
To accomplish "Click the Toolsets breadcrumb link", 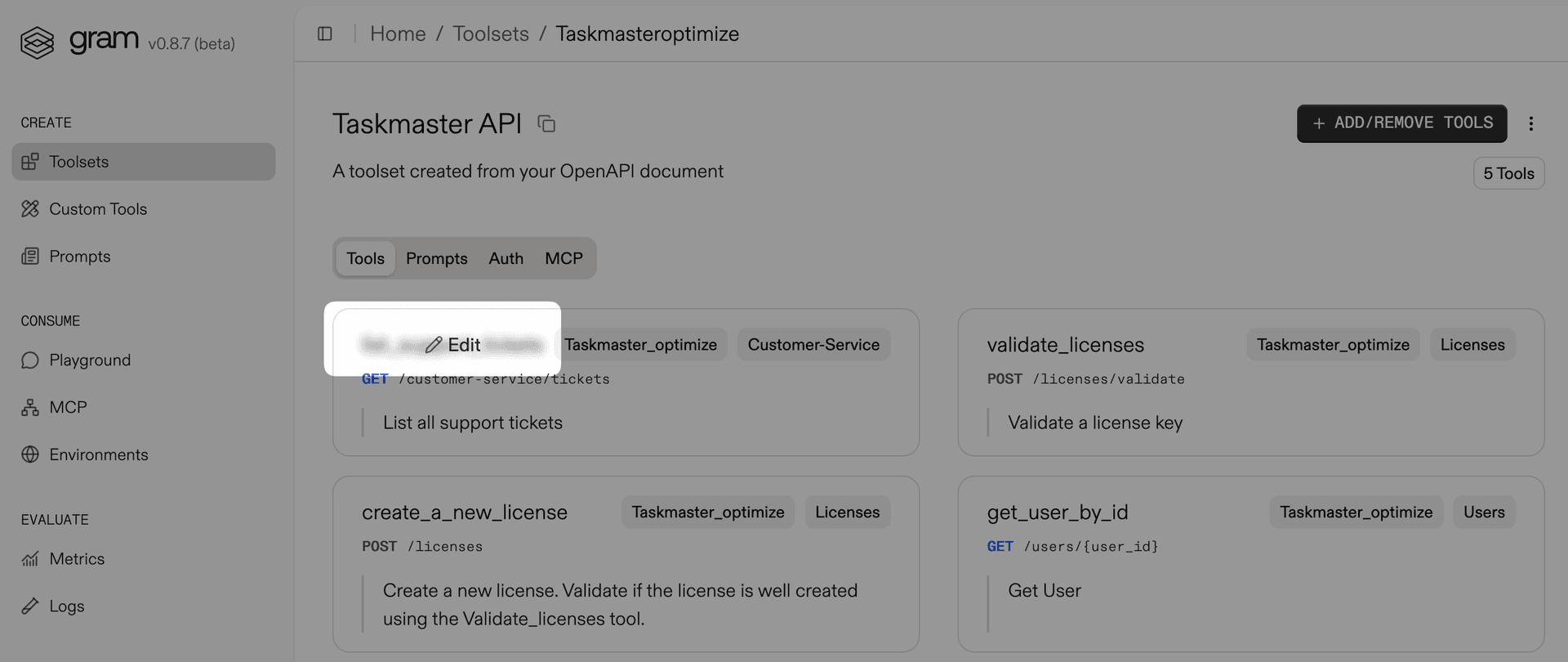I will (491, 34).
